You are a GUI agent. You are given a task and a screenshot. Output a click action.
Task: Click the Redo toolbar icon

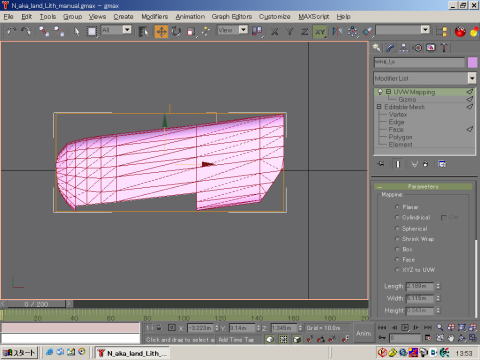point(26,31)
